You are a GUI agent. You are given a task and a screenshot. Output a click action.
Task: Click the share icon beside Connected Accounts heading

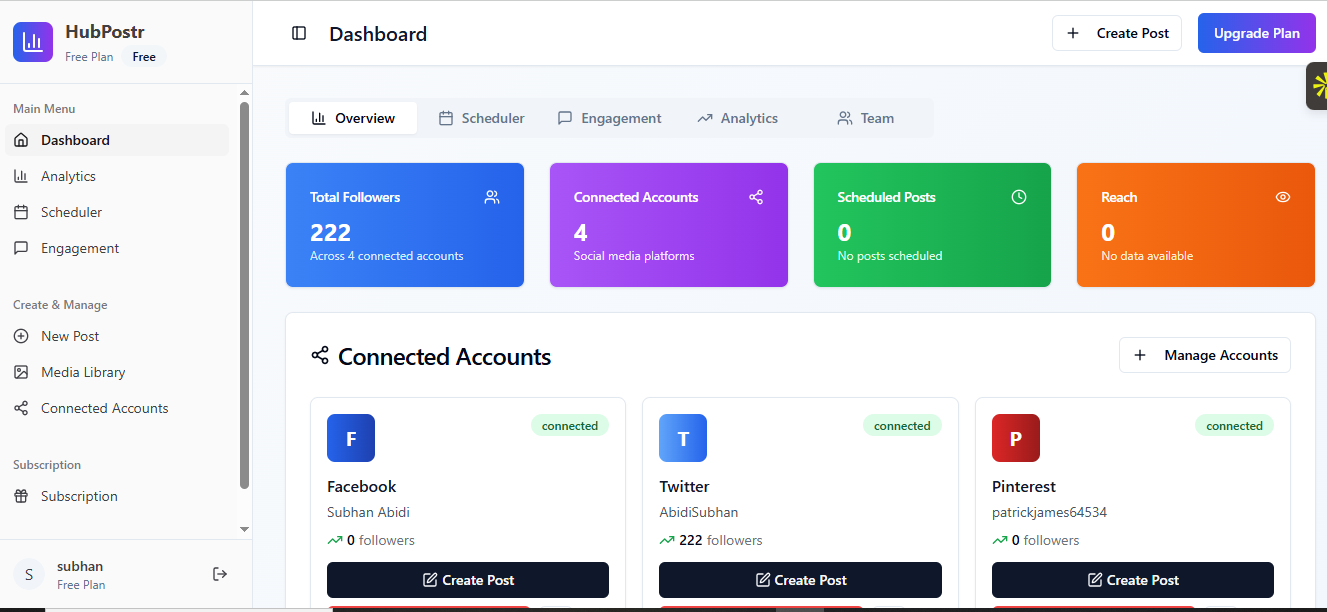tap(320, 355)
